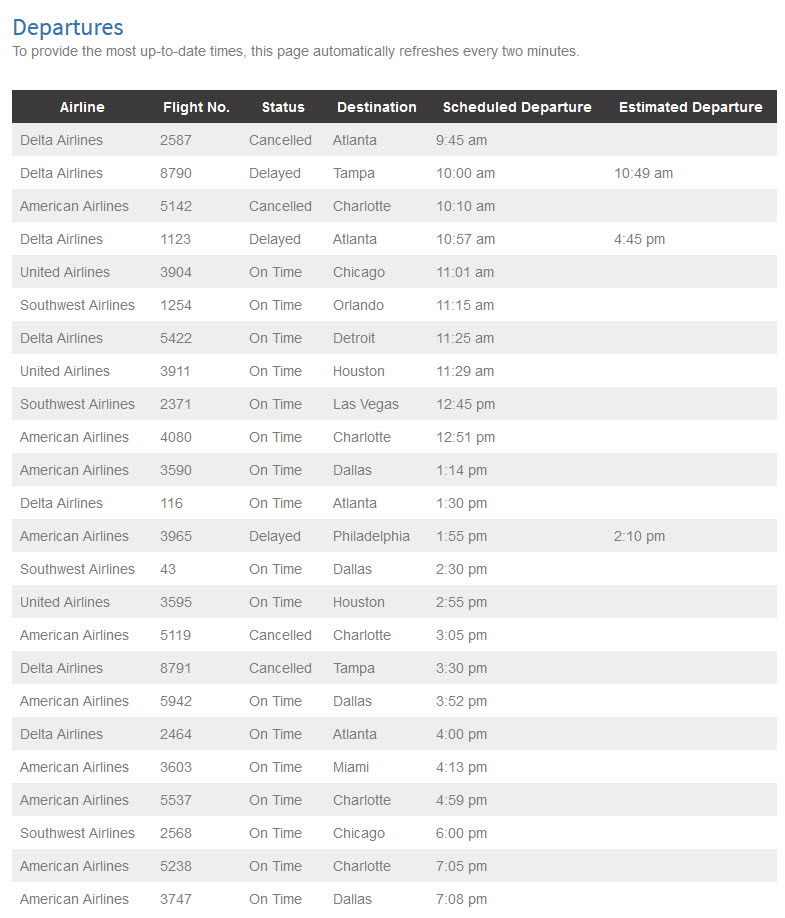Sort by the Flight No. column header

coord(196,107)
